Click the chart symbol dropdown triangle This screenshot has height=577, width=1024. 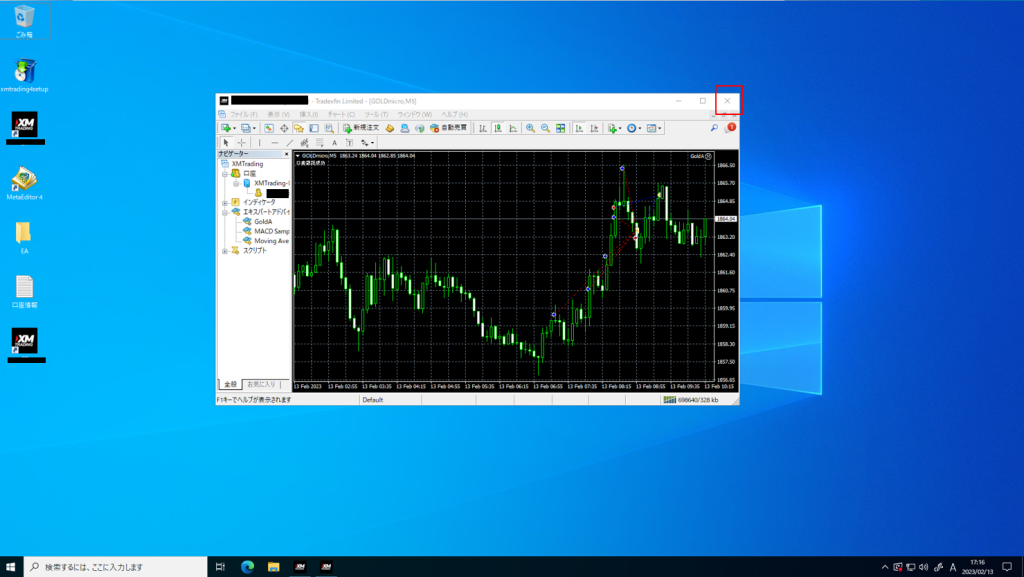pos(298,156)
